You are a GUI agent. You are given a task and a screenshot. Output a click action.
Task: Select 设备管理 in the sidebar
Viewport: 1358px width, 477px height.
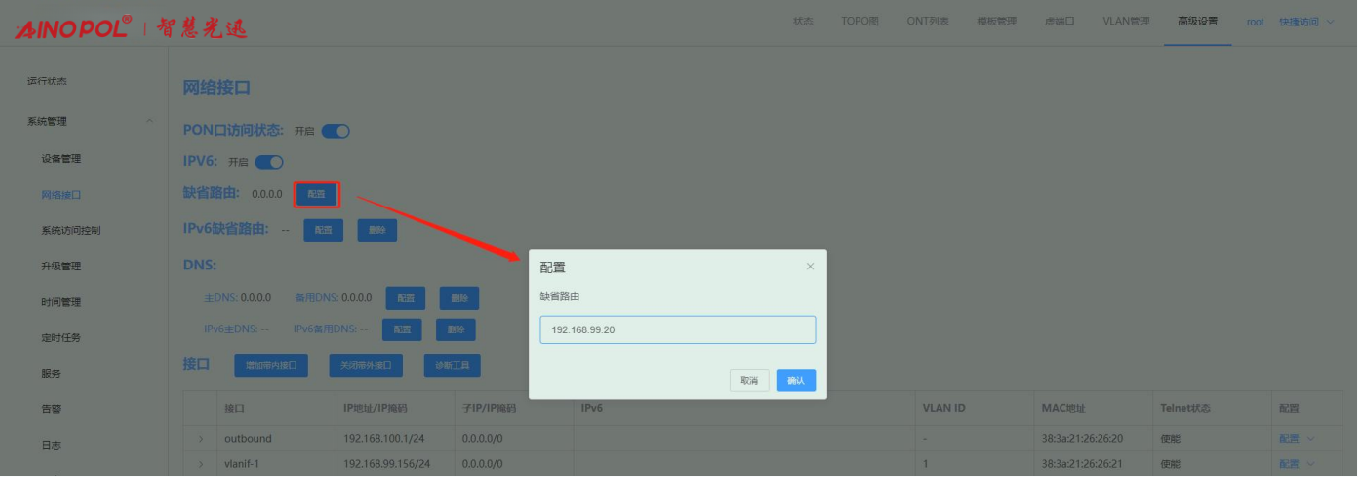61,159
